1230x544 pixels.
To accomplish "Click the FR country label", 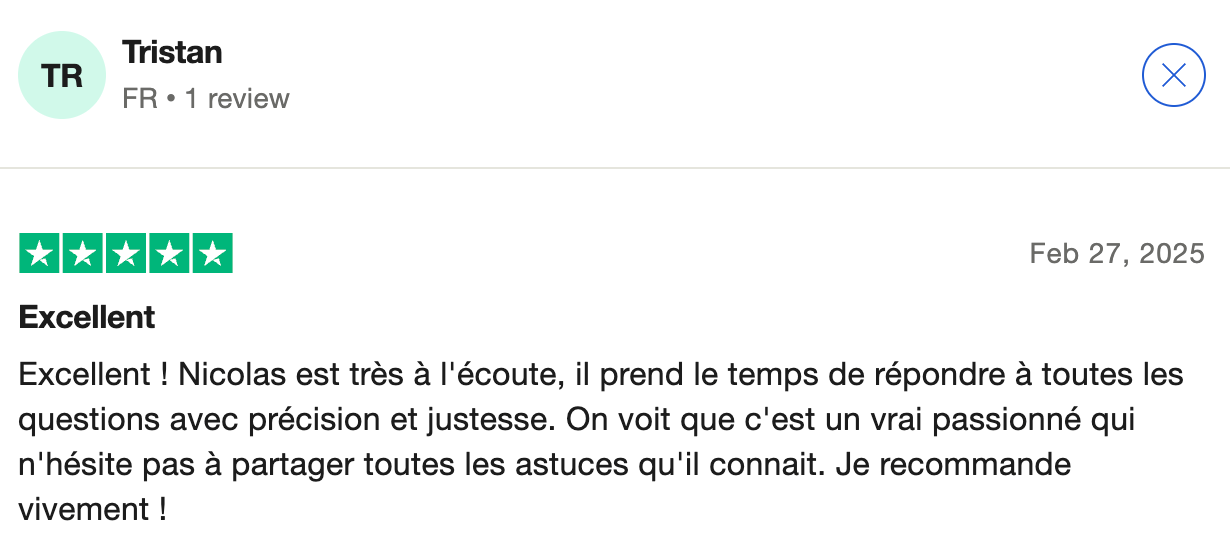I will point(139,99).
